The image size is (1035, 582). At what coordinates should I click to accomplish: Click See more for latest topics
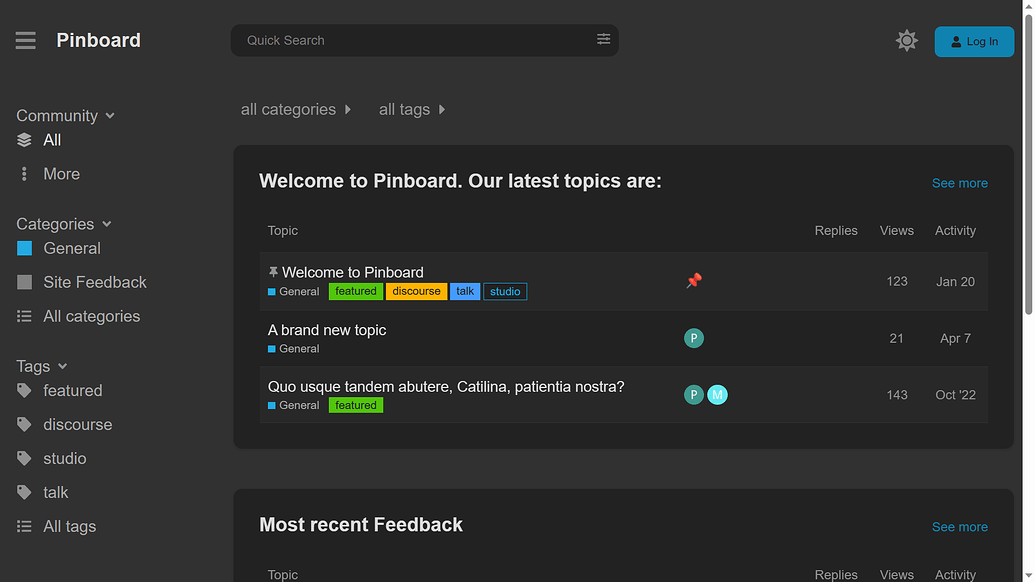[959, 183]
